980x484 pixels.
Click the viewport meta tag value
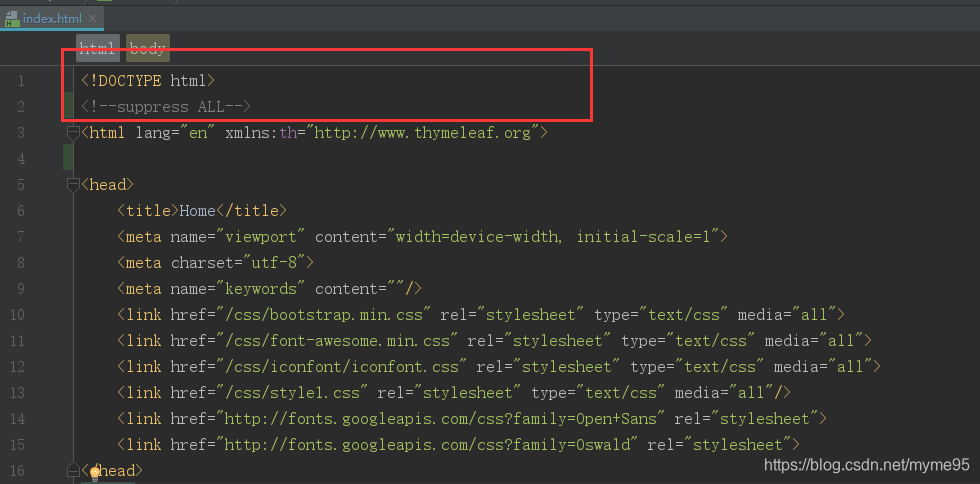266,237
